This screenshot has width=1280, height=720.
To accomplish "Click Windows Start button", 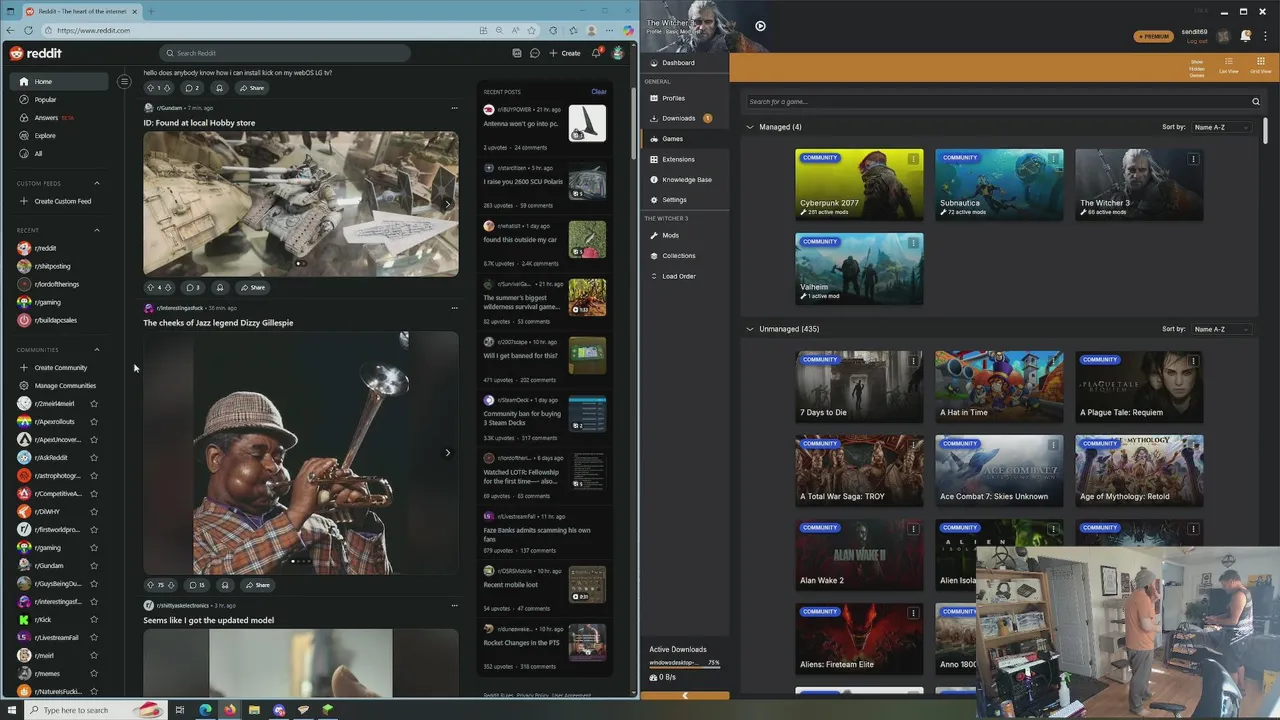I will pyautogui.click(x=12, y=710).
